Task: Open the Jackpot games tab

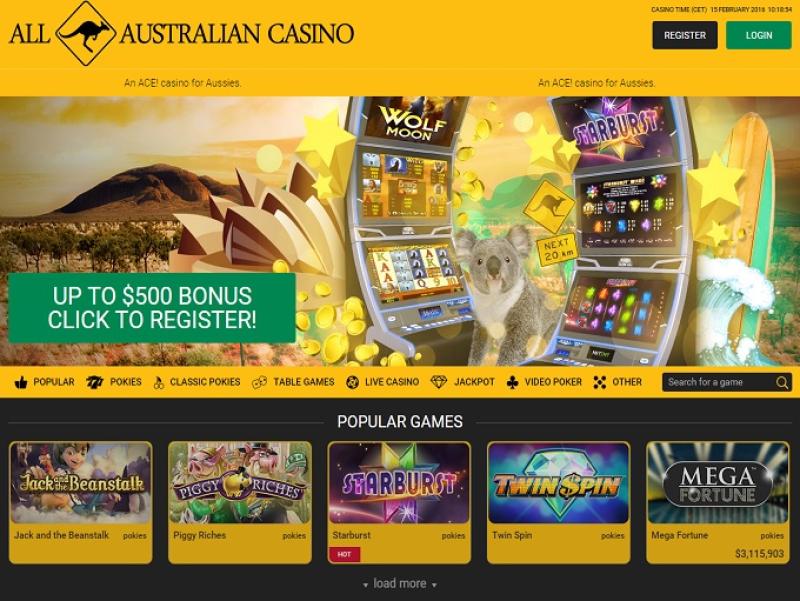Action: 463,382
